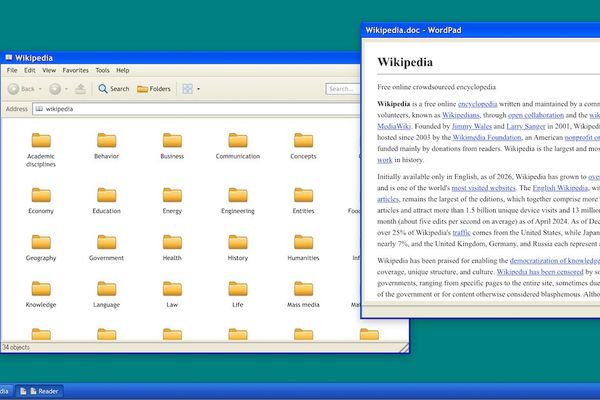Image resolution: width=600 pixels, height=400 pixels.
Task: Open the Language folder
Action: click(x=106, y=294)
